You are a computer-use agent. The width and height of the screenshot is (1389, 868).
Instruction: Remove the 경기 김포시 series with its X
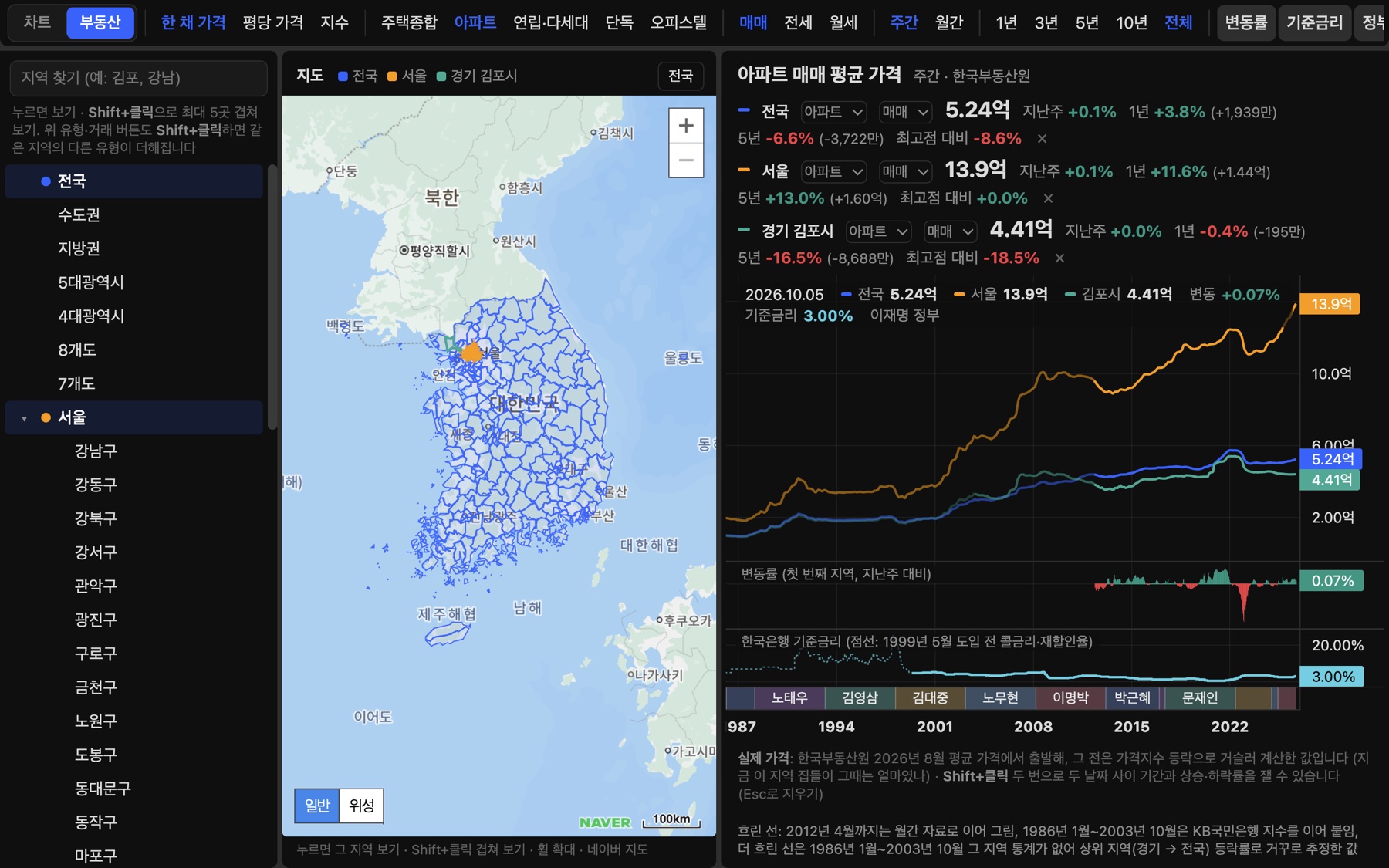click(x=1059, y=258)
